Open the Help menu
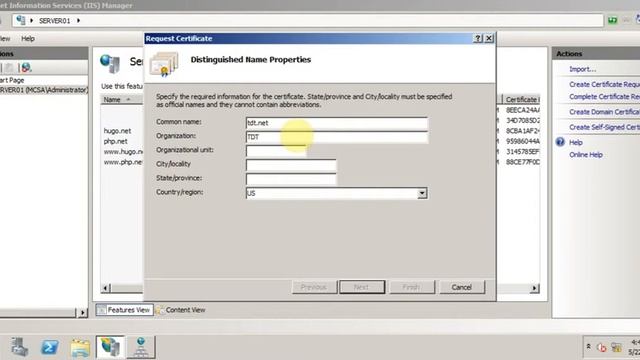This screenshot has width=640, height=360. point(28,39)
